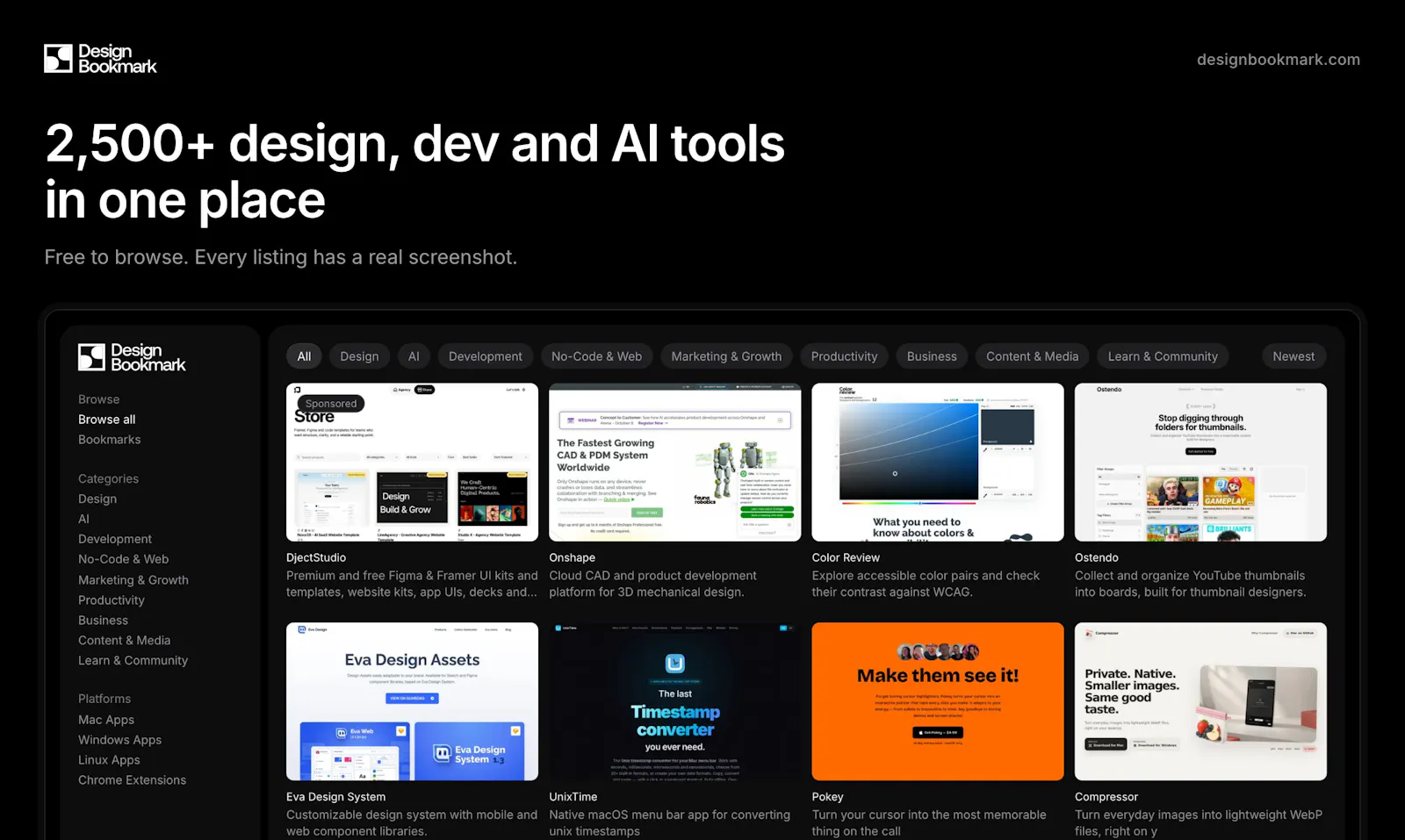Click the Sponsored badge on DjectStudio

coord(331,404)
